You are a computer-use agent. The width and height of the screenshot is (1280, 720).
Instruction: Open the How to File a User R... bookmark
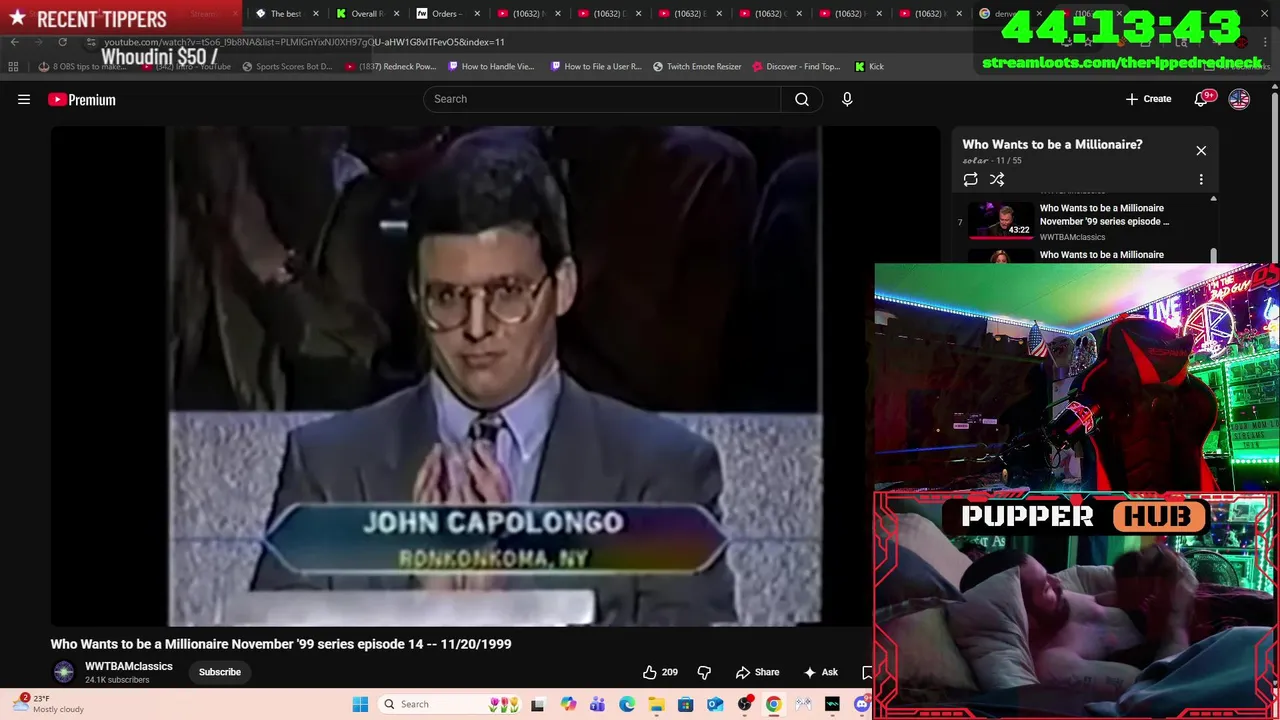595,66
